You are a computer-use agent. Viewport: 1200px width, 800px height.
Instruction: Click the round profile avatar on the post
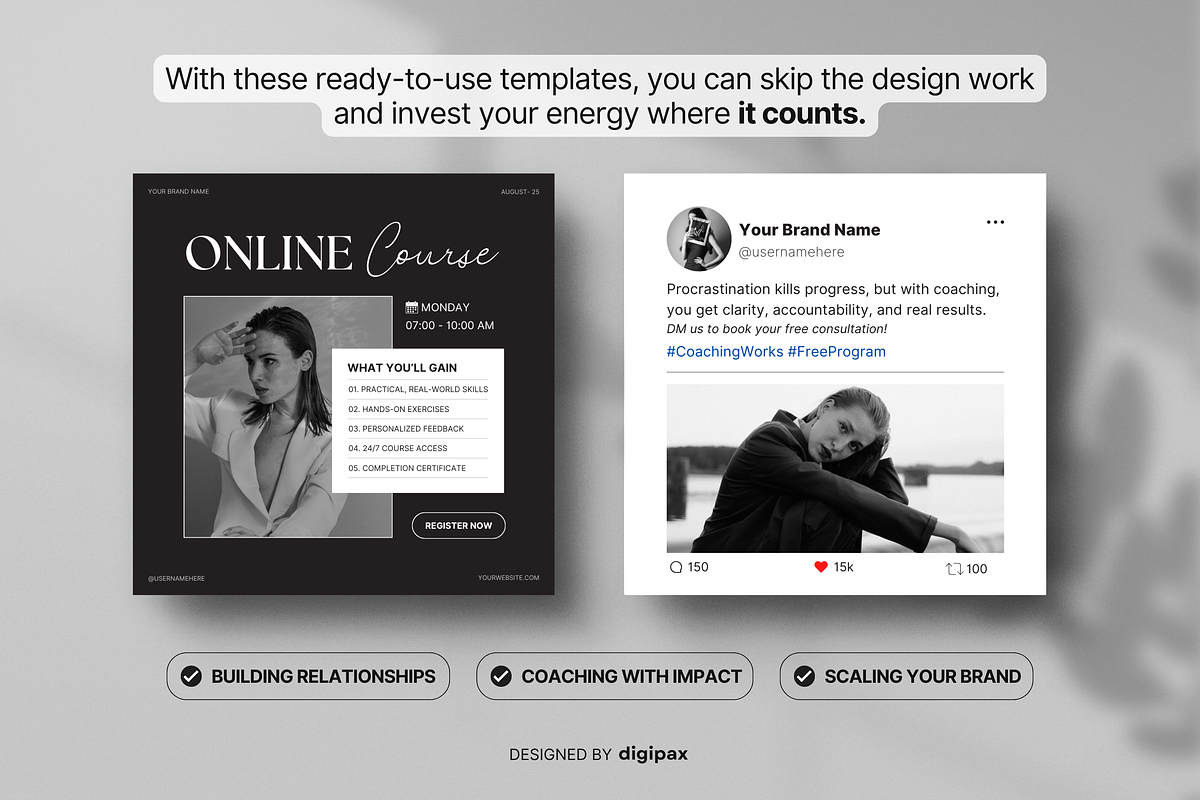click(699, 239)
